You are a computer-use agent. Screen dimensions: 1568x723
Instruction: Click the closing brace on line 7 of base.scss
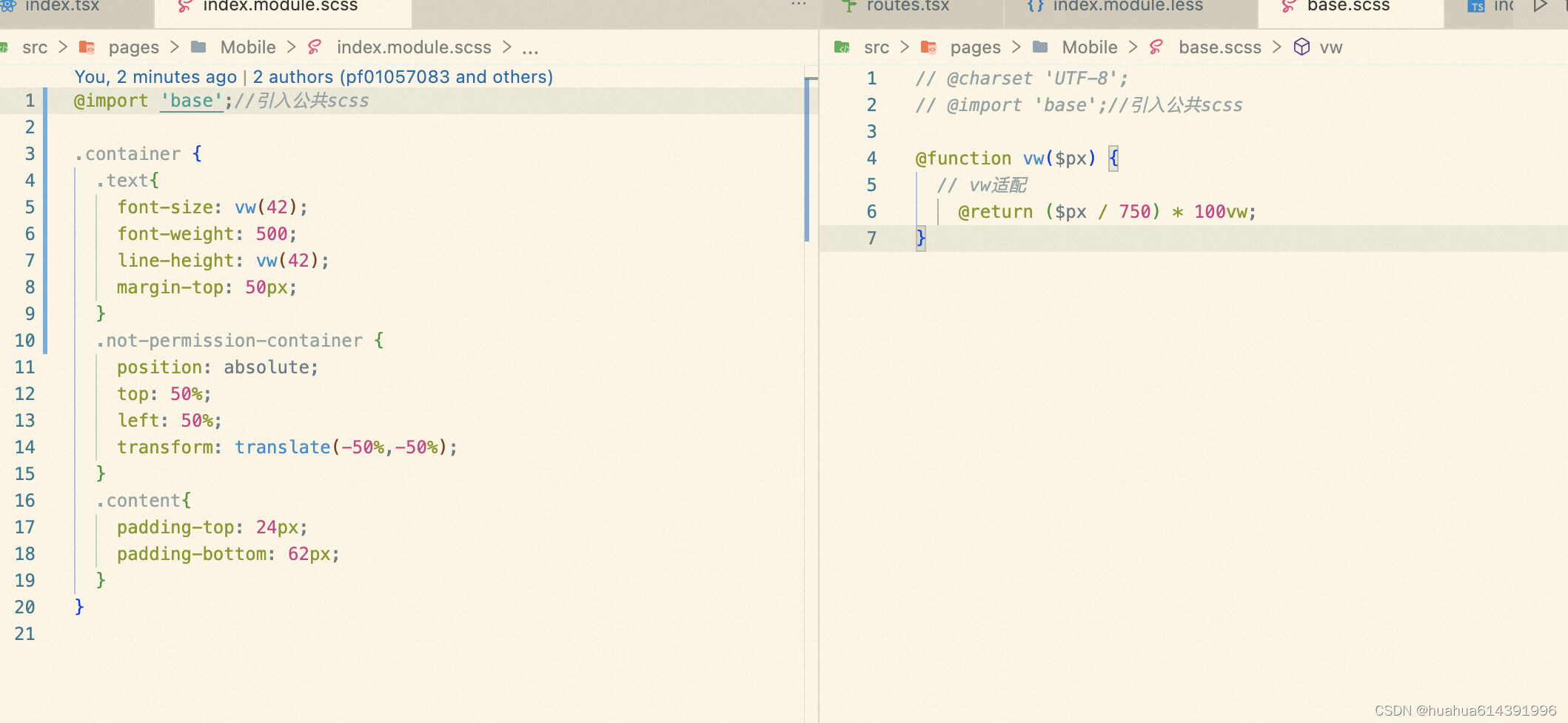pyautogui.click(x=920, y=239)
